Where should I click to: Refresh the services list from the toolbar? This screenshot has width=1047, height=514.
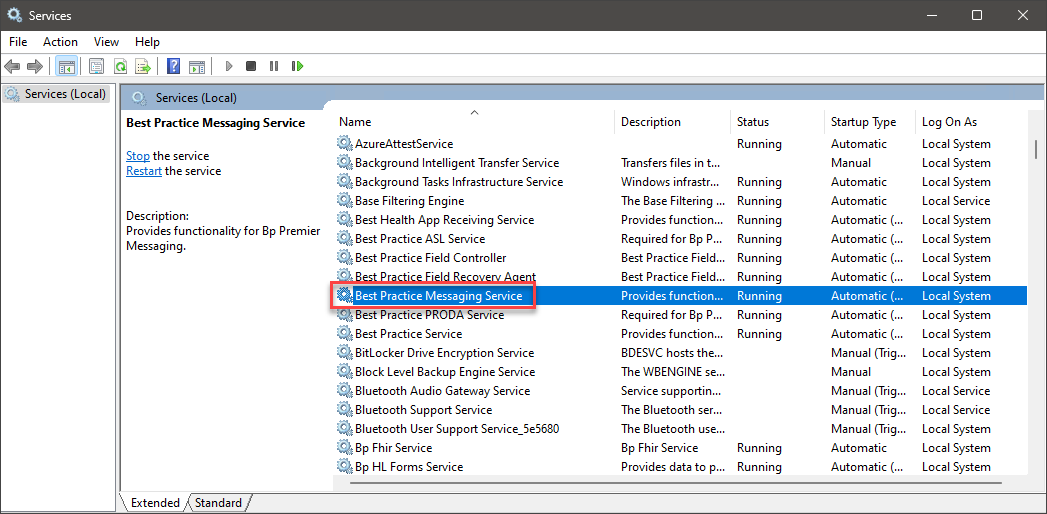coord(120,66)
